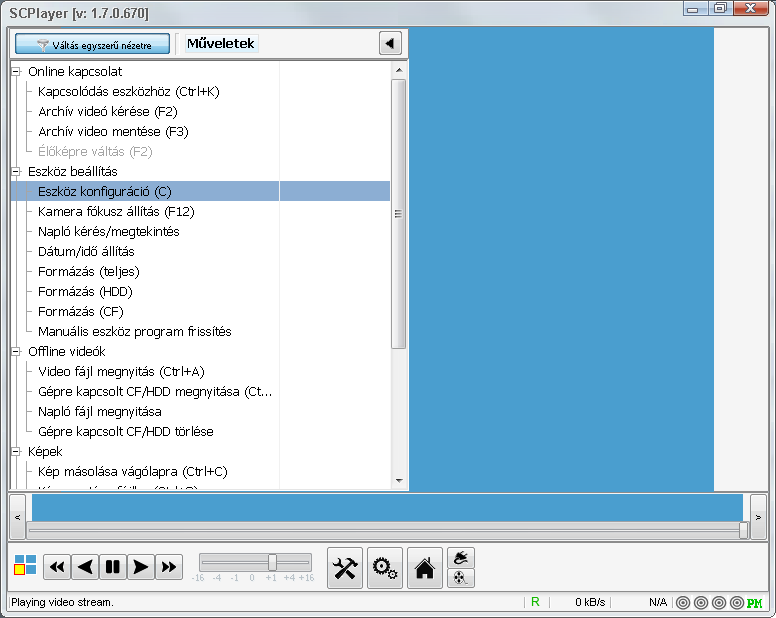The width and height of the screenshot is (776, 618).
Task: Click the green PM status icon
Action: pyautogui.click(x=755, y=603)
